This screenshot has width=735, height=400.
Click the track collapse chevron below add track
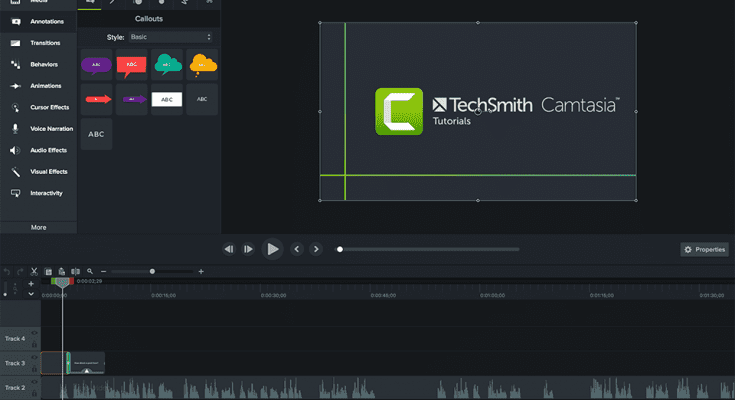[x=31, y=294]
